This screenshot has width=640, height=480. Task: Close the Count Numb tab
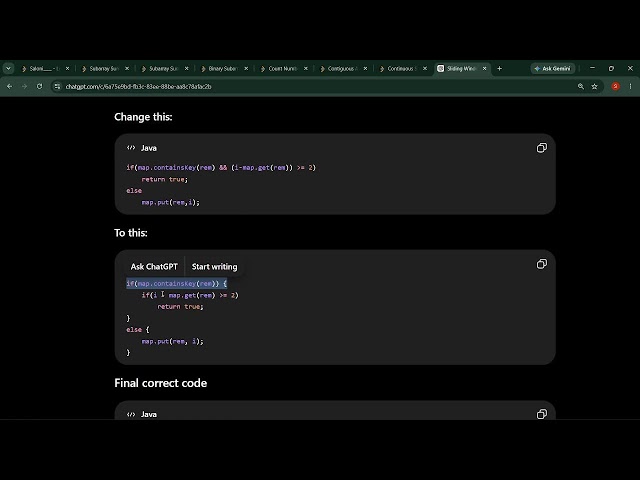pos(306,69)
